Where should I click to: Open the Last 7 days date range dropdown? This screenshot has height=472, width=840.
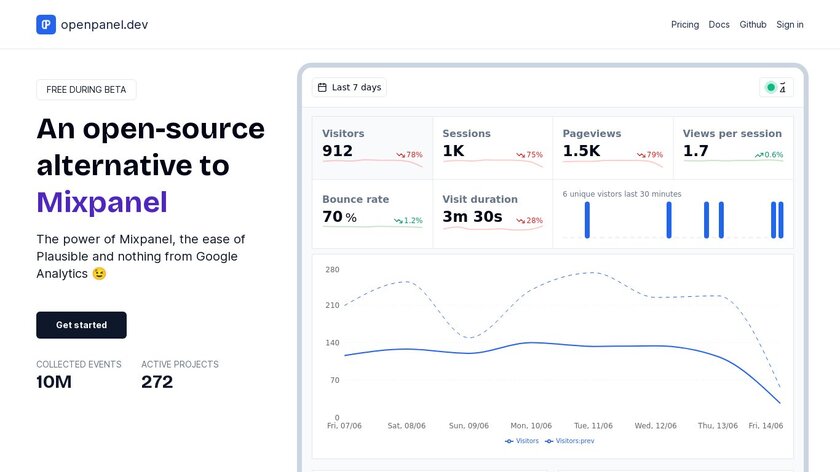pos(349,88)
